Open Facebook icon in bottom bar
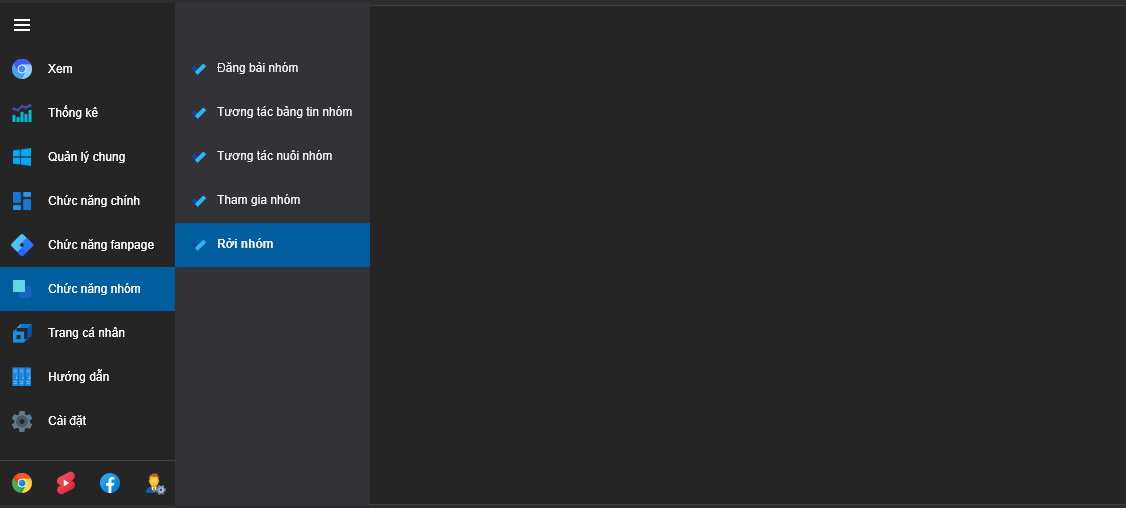Viewport: 1126px width, 508px height. 110,484
